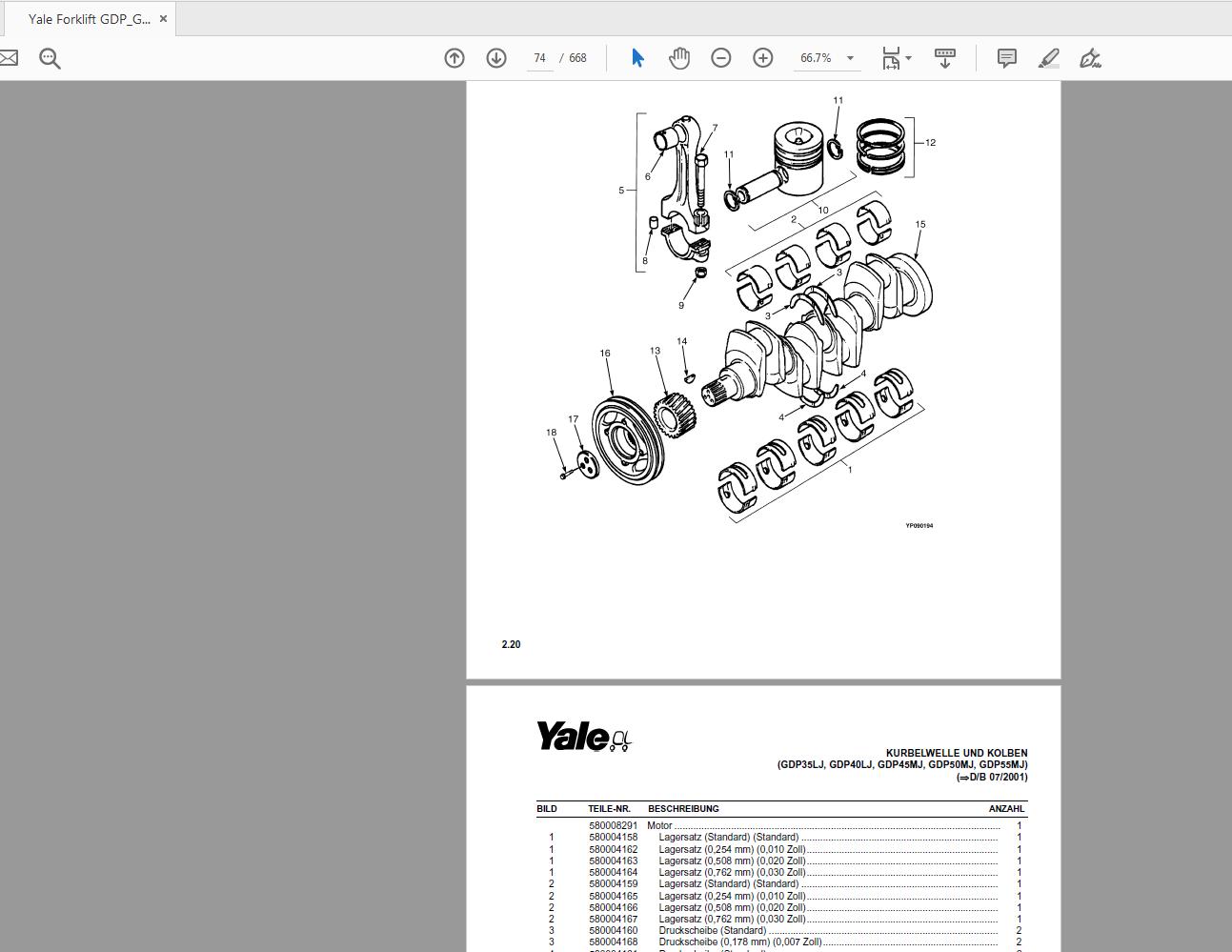Screen dimensions: 1232x952
Task: Go to next page with down arrow
Action: pos(496,58)
